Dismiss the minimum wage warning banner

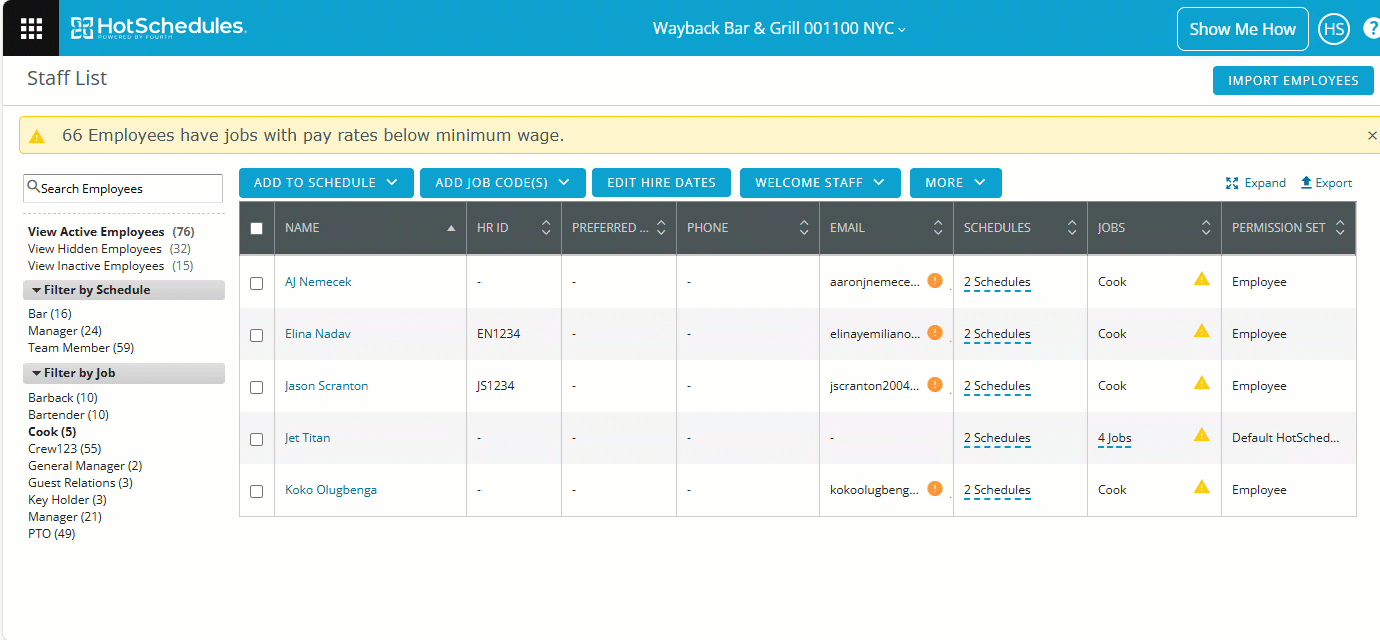pos(1372,135)
